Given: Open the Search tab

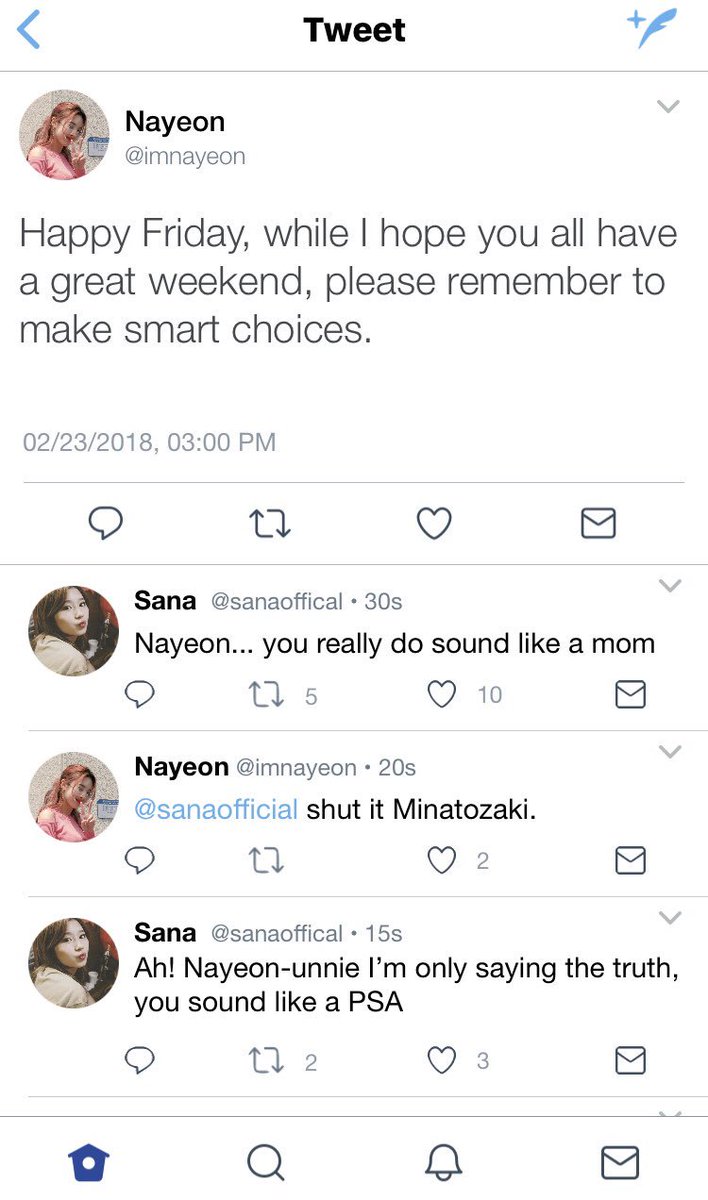Looking at the screenshot, I should (x=265, y=1162).
